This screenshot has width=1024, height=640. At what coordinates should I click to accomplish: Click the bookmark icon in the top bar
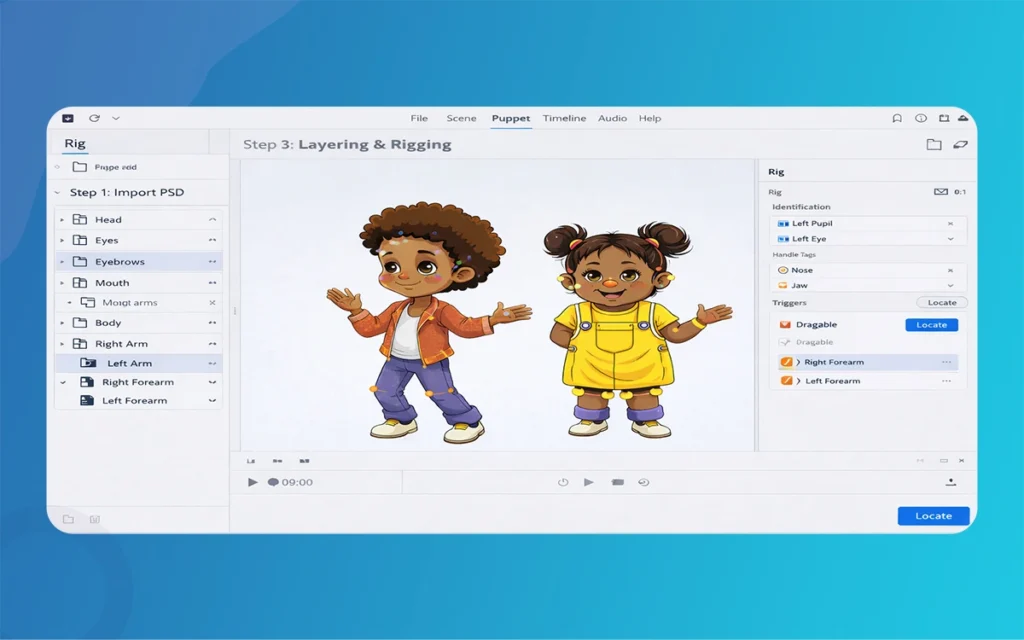click(897, 118)
